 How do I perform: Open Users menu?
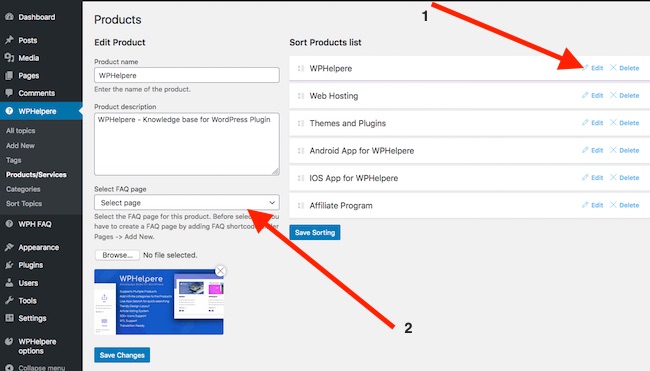tap(28, 283)
